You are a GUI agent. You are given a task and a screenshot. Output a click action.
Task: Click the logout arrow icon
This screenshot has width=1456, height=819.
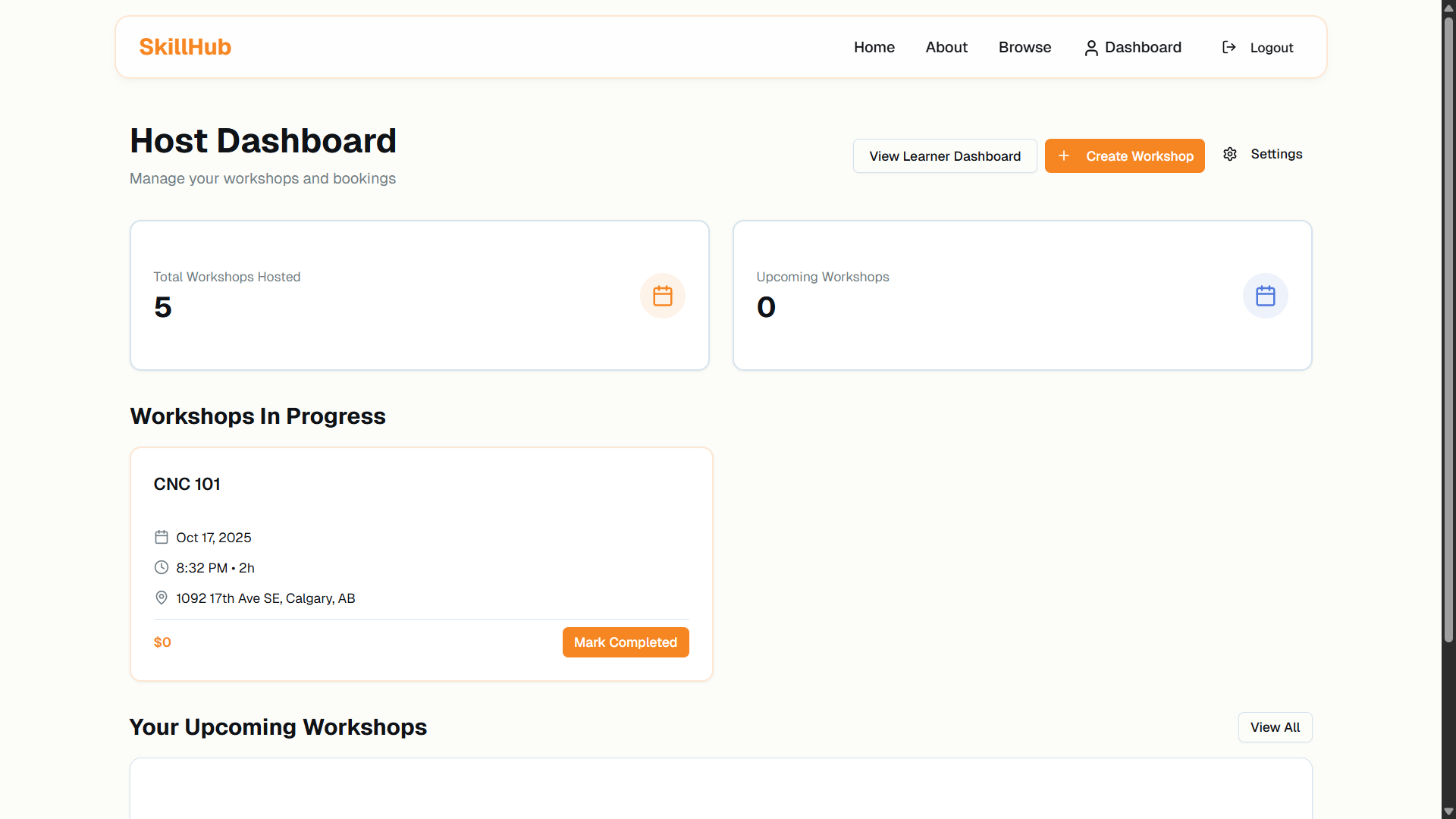point(1228,48)
